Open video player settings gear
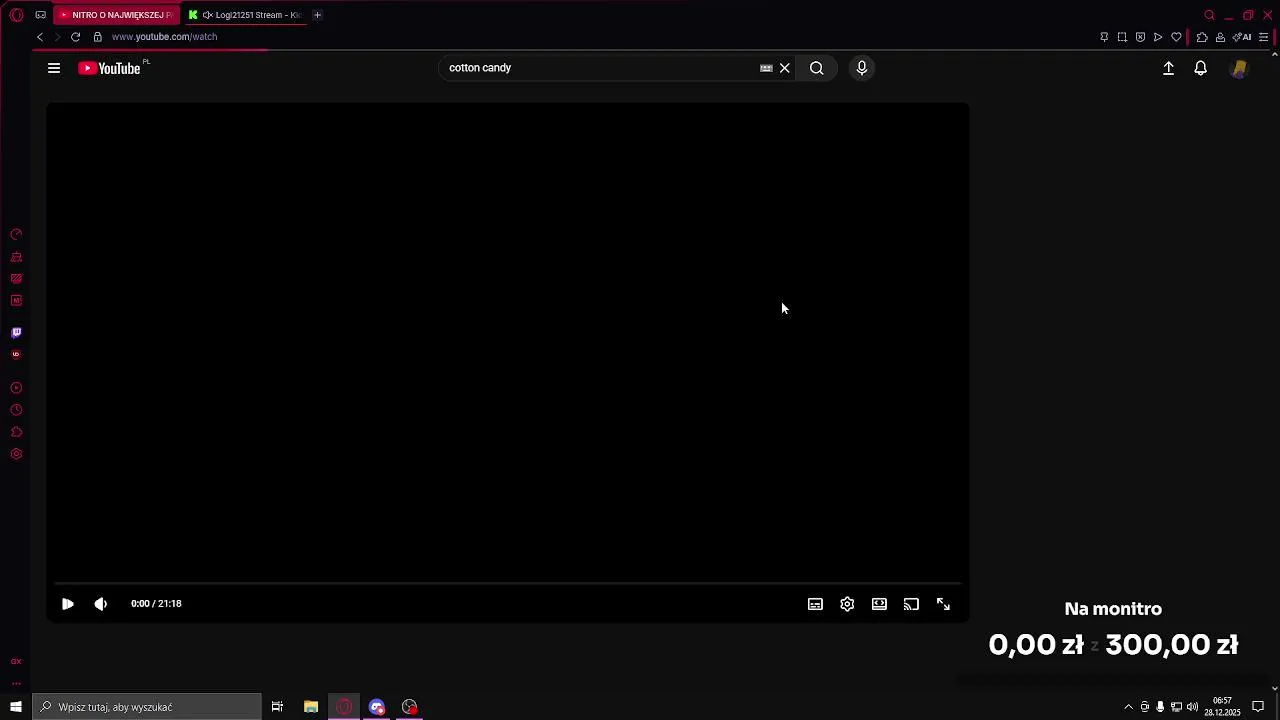The image size is (1280, 720). tap(847, 604)
